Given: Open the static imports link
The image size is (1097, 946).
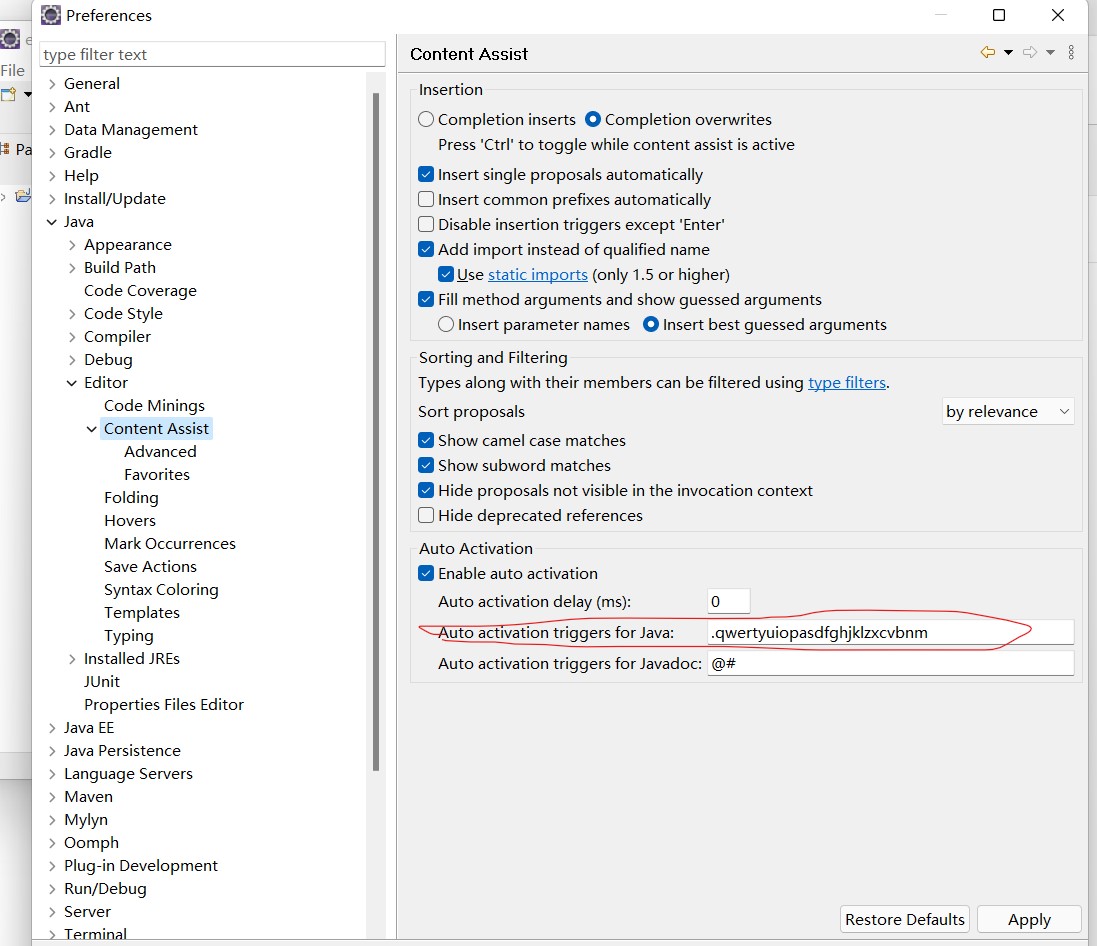Looking at the screenshot, I should pyautogui.click(x=537, y=275).
